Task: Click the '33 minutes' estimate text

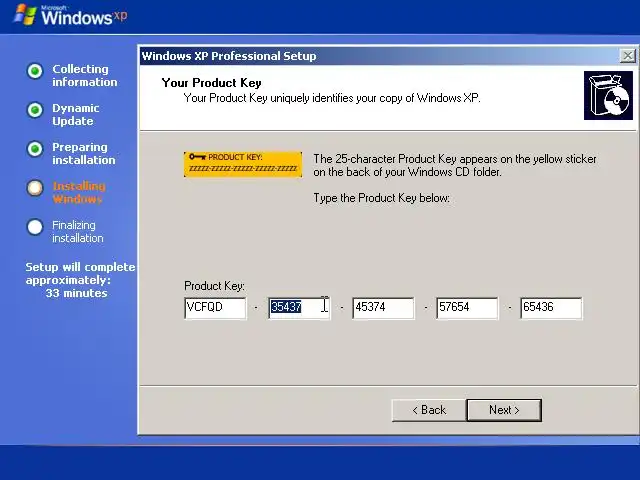Action: point(76,293)
